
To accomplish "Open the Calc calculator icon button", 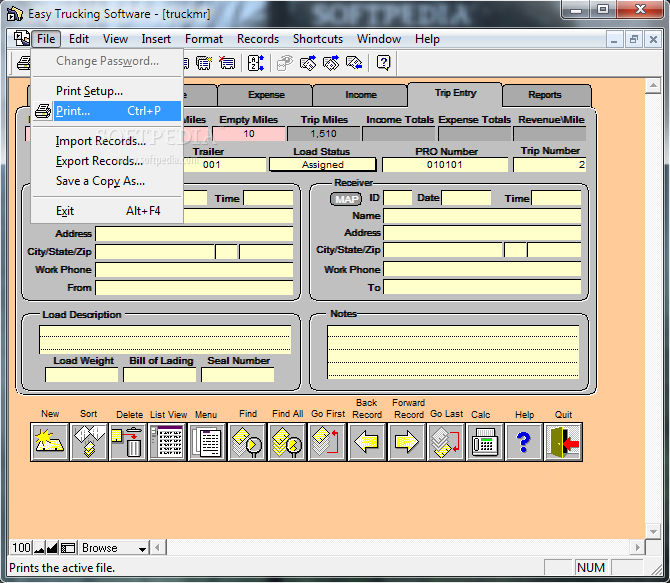I will click(x=485, y=442).
